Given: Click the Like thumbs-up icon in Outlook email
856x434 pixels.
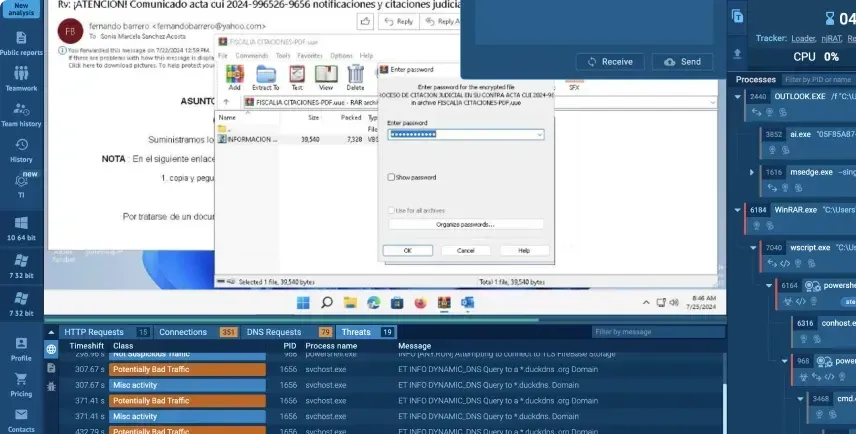Looking at the screenshot, I should tap(365, 21).
